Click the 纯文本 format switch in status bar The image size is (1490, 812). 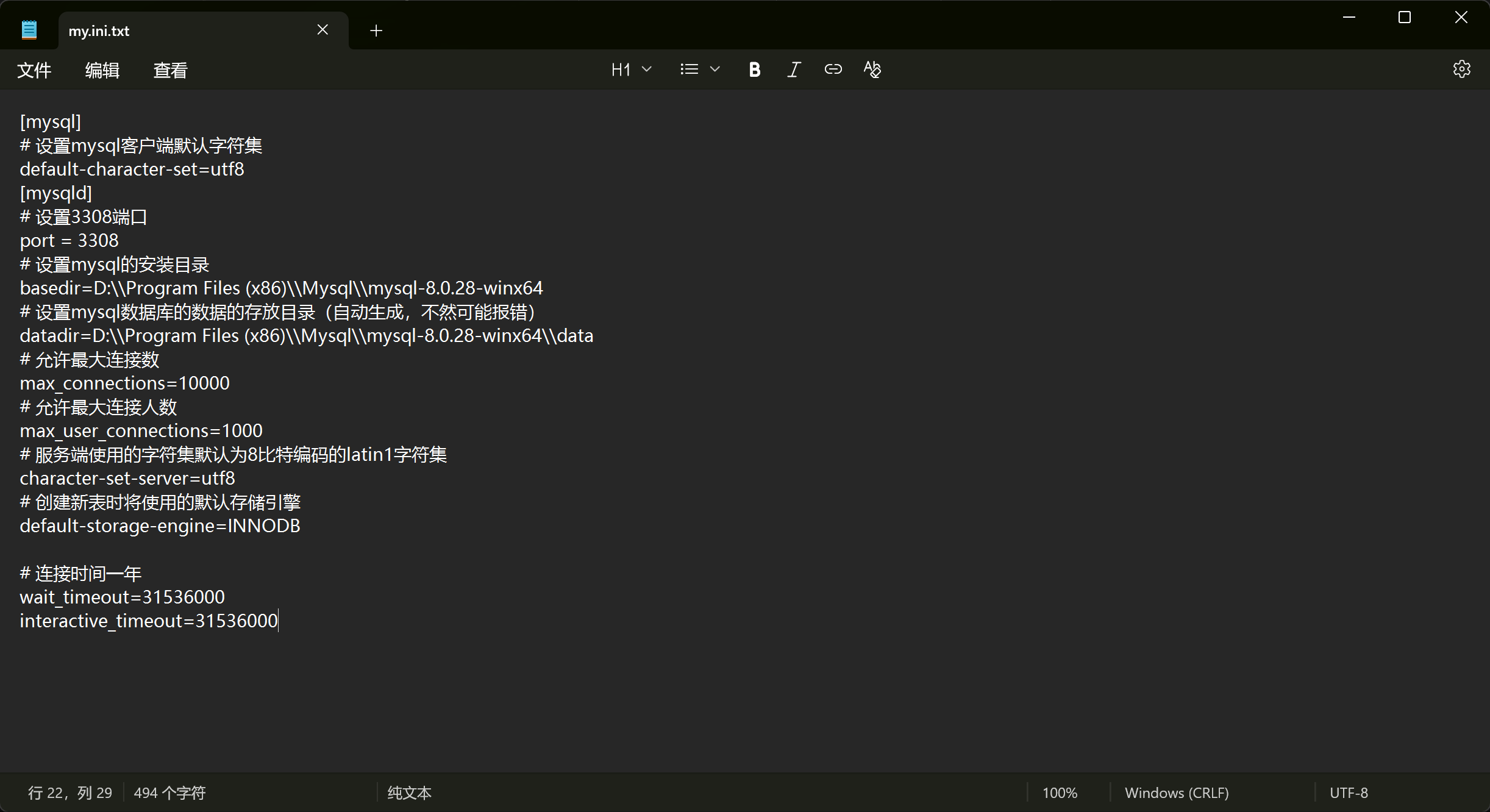(409, 792)
